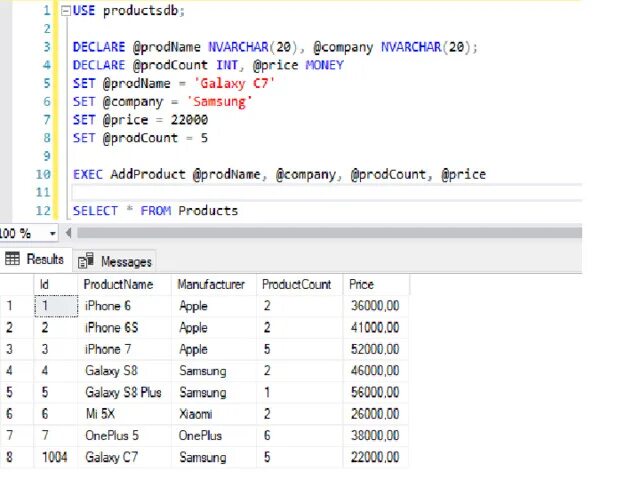
Task: Click the price cell '41000,00'
Action: pyautogui.click(x=376, y=327)
